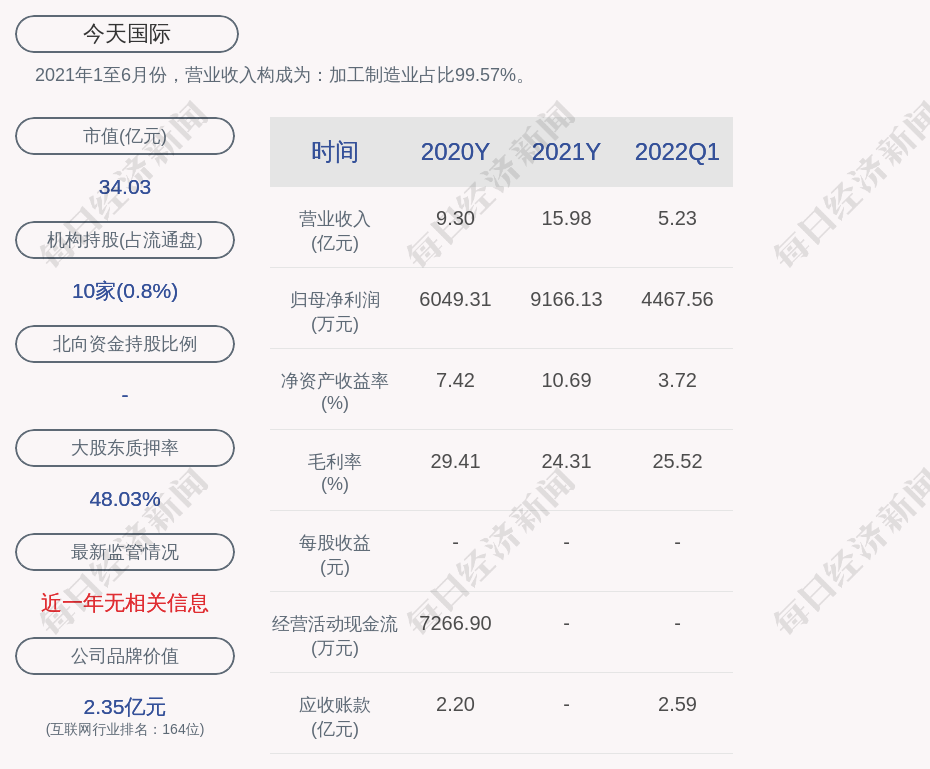Click the 机构持股(占流通盘) label pill
Viewport: 930px width, 769px height.
click(125, 240)
